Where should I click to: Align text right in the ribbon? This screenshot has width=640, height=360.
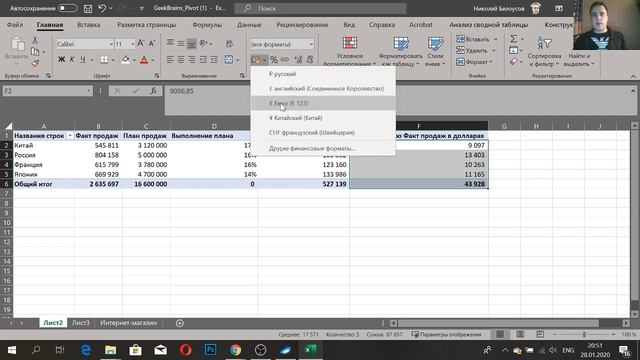pos(191,60)
